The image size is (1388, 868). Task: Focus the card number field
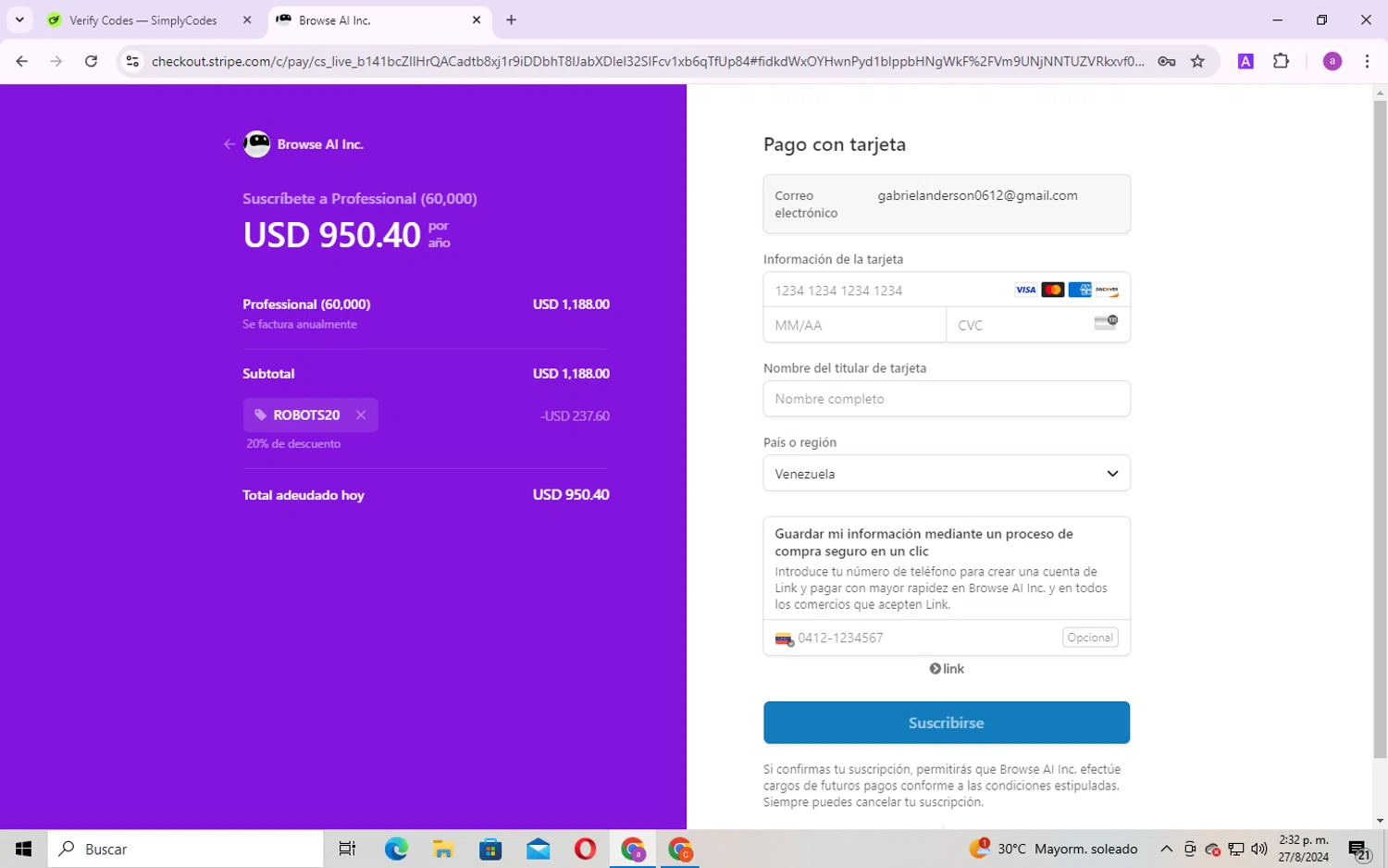pos(947,291)
